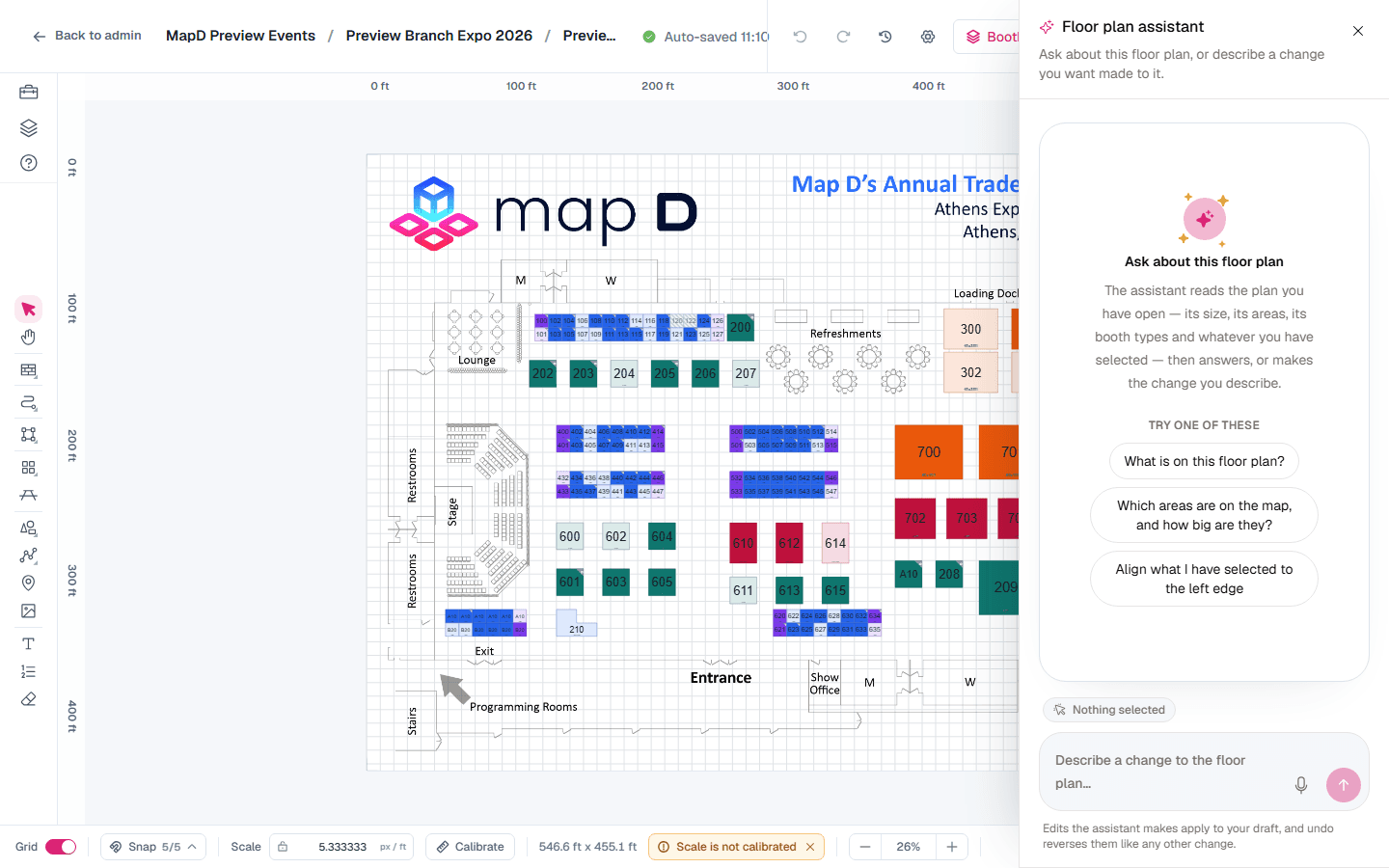Pick the shapes tool

pos(28,528)
